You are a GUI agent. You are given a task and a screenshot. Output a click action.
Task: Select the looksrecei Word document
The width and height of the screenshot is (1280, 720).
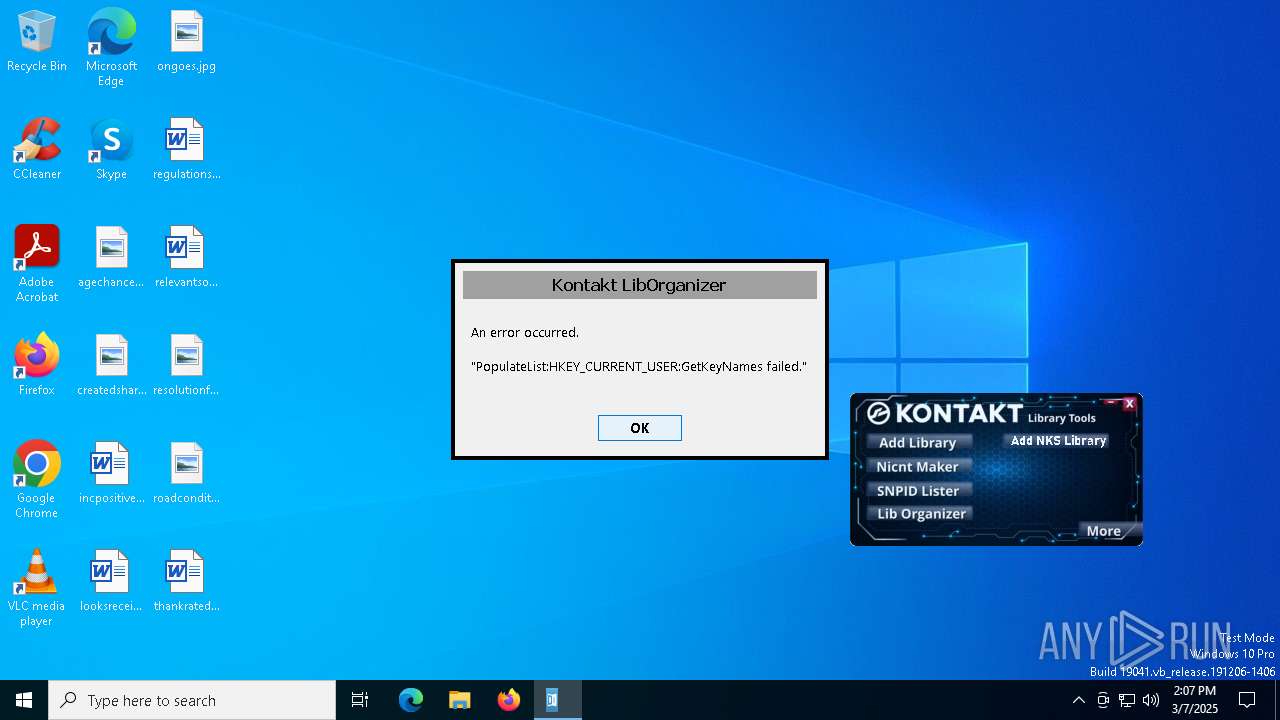[x=111, y=582]
